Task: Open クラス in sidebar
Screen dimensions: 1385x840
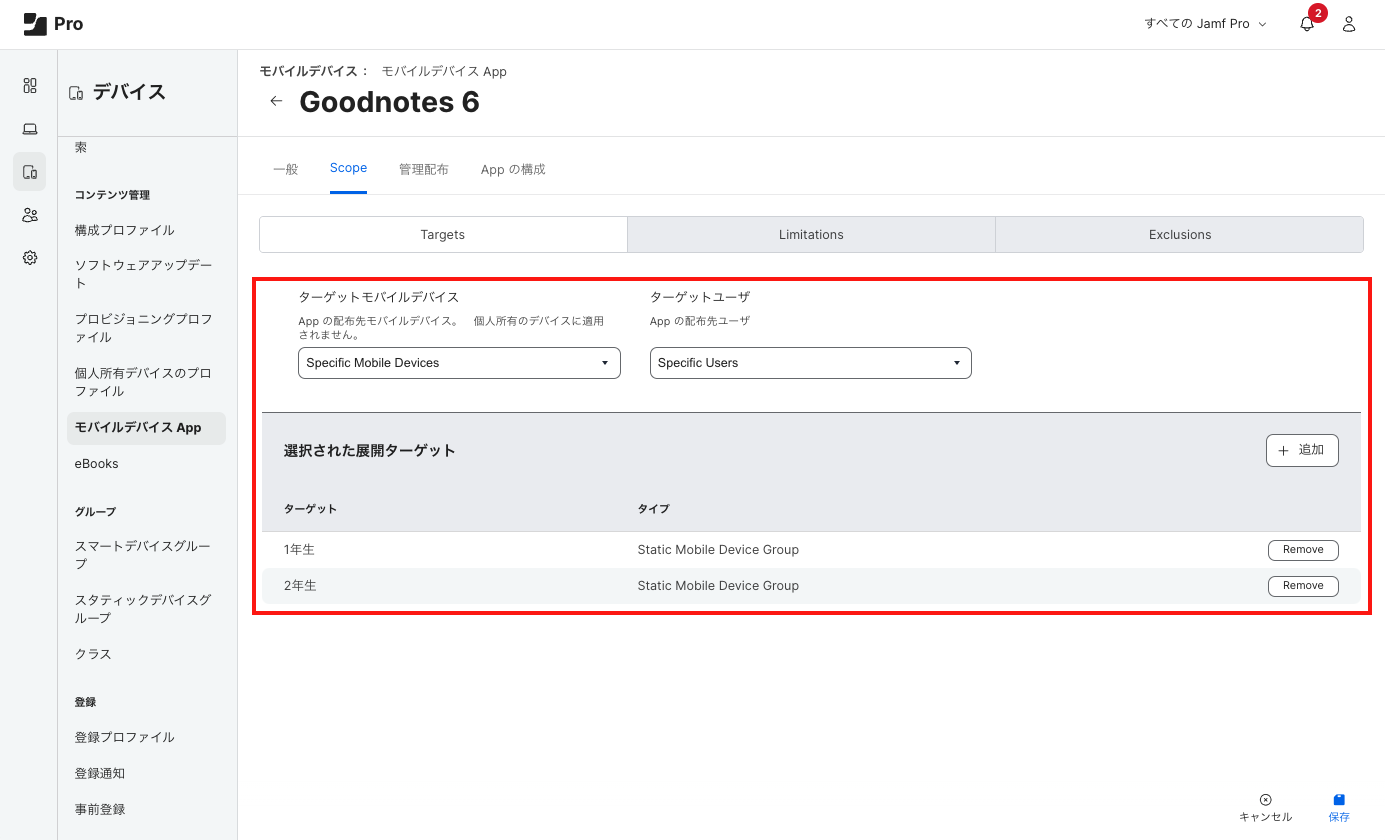Action: coord(93,654)
